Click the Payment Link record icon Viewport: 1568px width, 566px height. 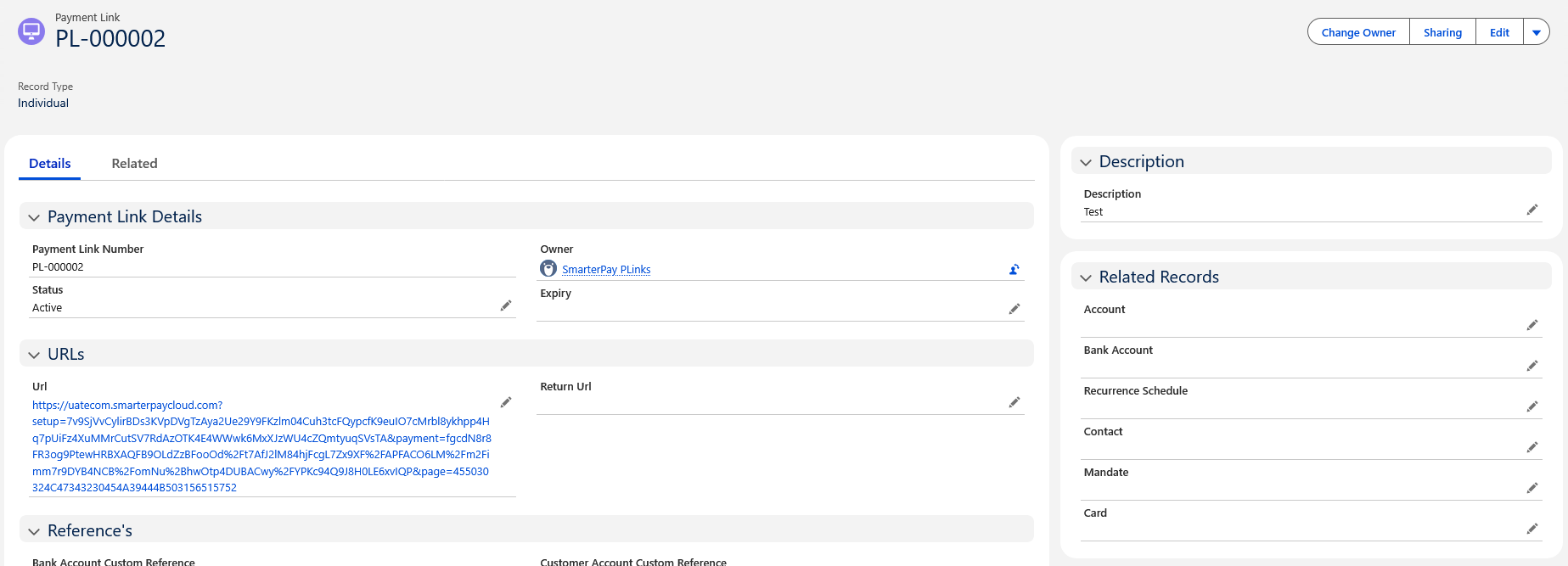(31, 31)
